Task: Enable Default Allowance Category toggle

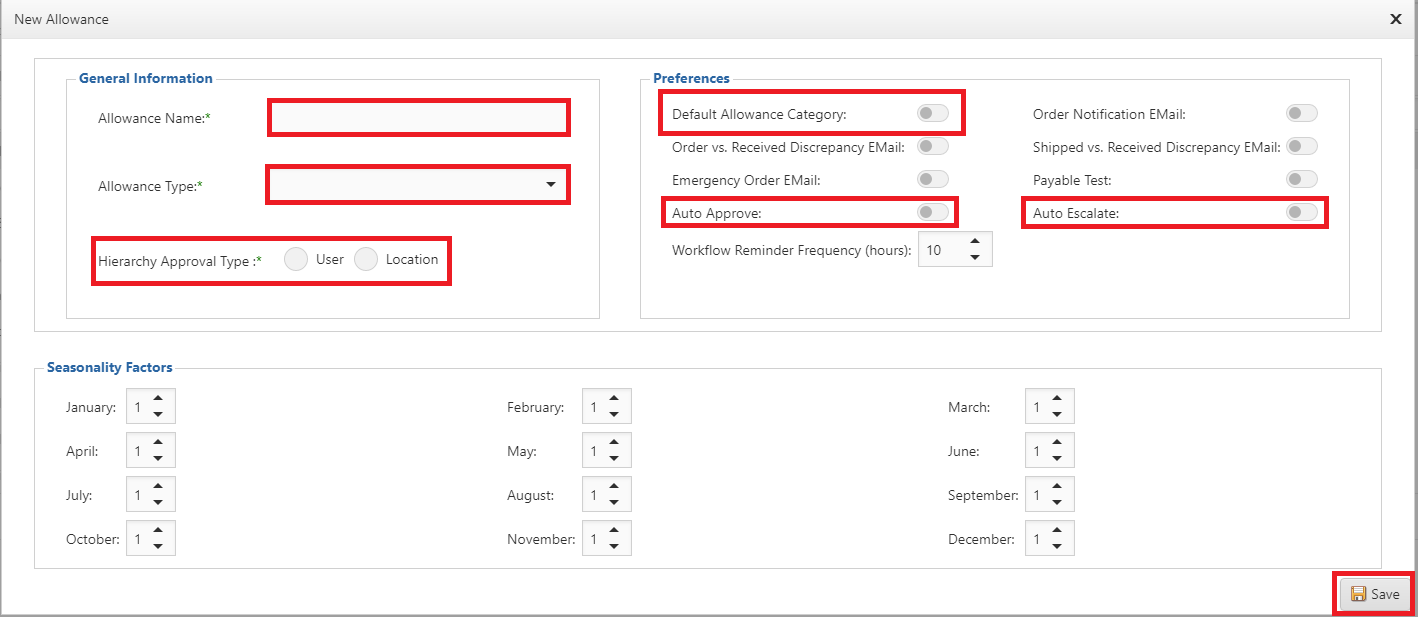Action: [x=932, y=114]
